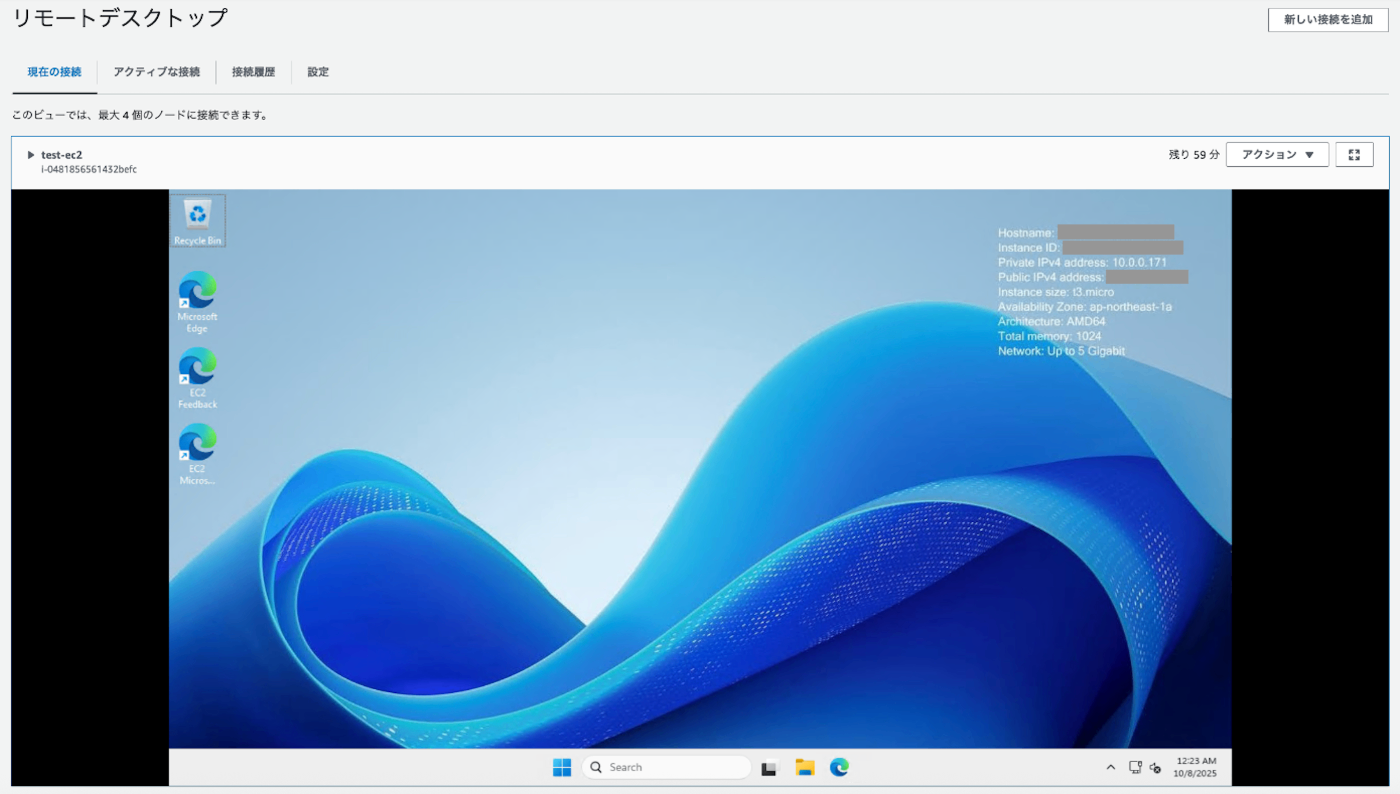This screenshot has height=794, width=1400.
Task: Click the network tray icon
Action: (x=1135, y=768)
